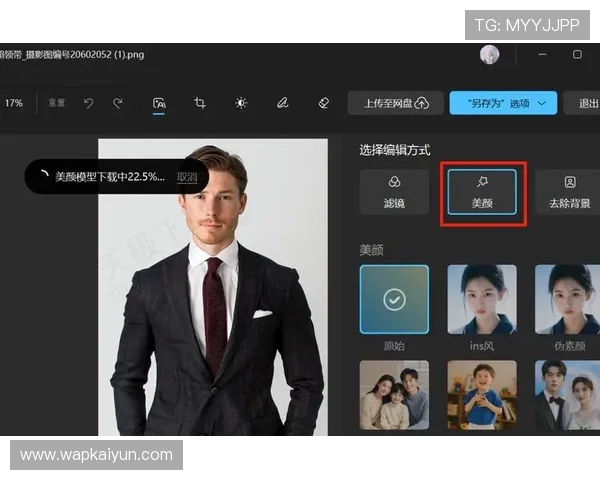Choose the 滤镜 filter editing mode
Screen dimensions: 600x480
pos(394,192)
